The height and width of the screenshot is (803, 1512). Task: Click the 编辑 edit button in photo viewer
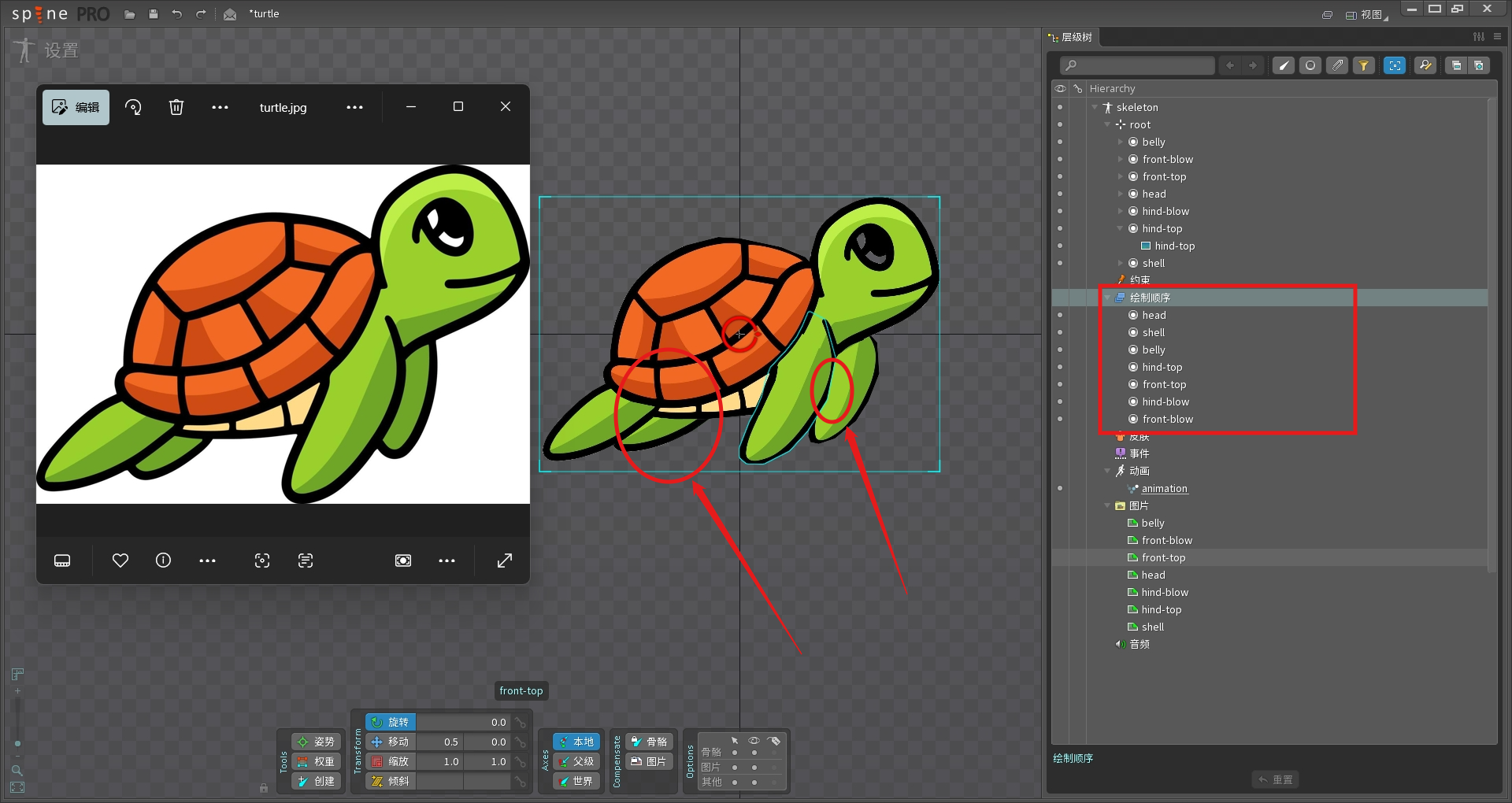point(76,107)
